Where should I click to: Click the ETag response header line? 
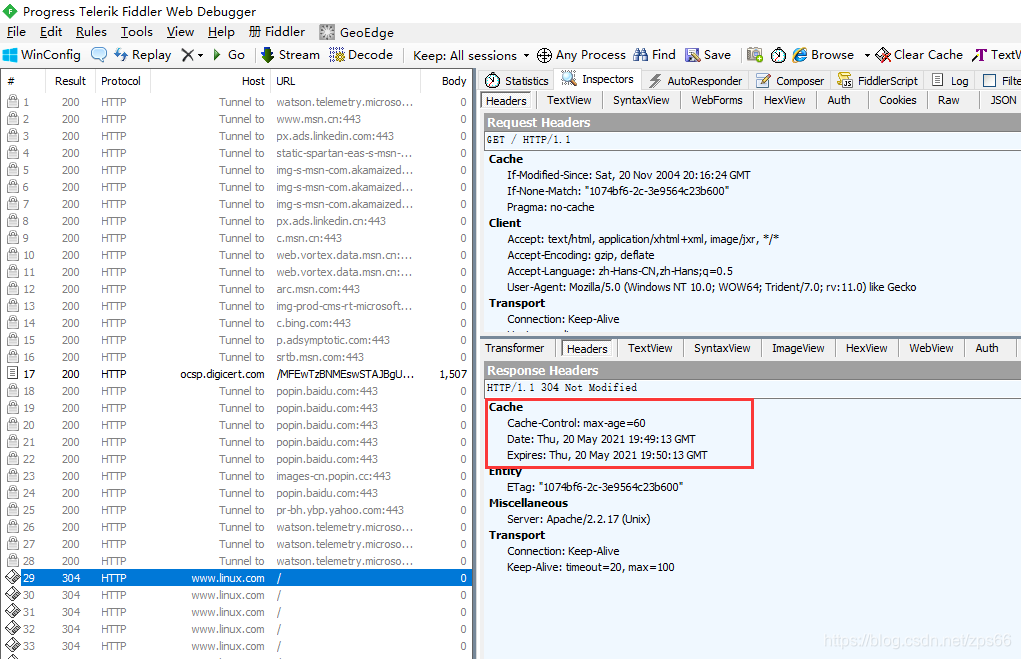click(x=594, y=487)
